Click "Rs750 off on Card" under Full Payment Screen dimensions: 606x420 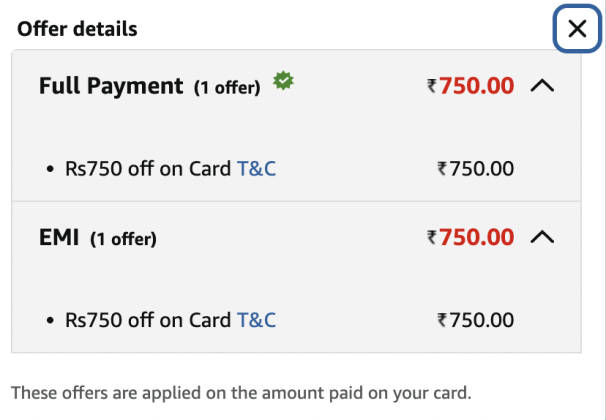pos(148,169)
